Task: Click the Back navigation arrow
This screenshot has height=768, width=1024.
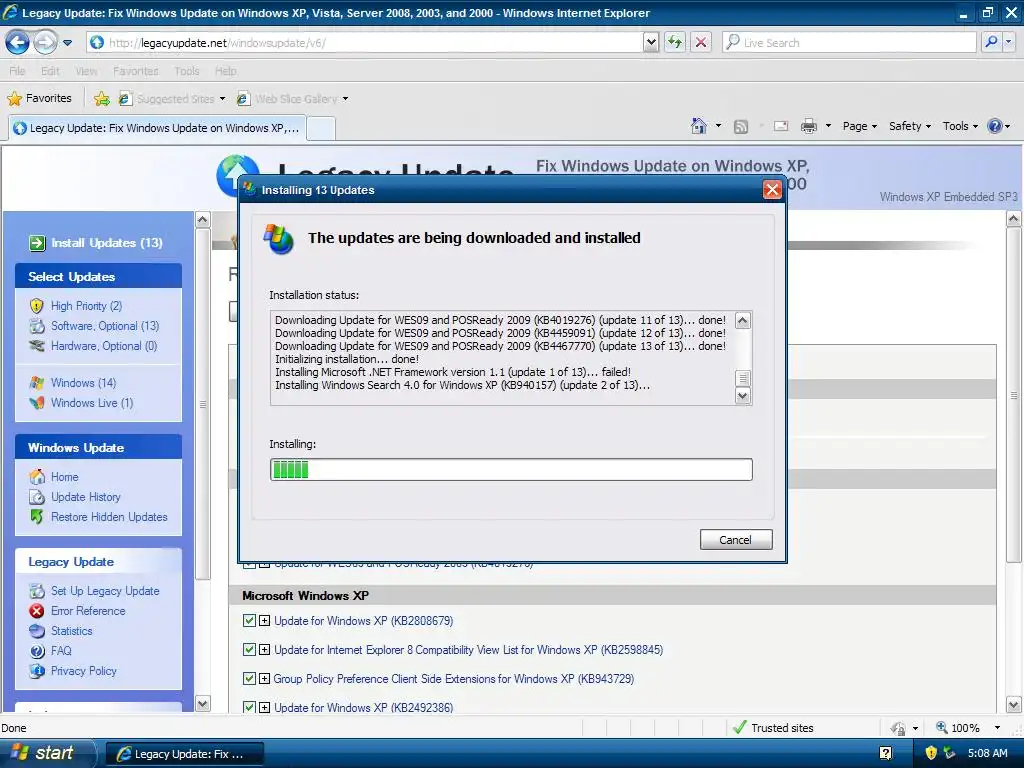Action: pos(18,43)
